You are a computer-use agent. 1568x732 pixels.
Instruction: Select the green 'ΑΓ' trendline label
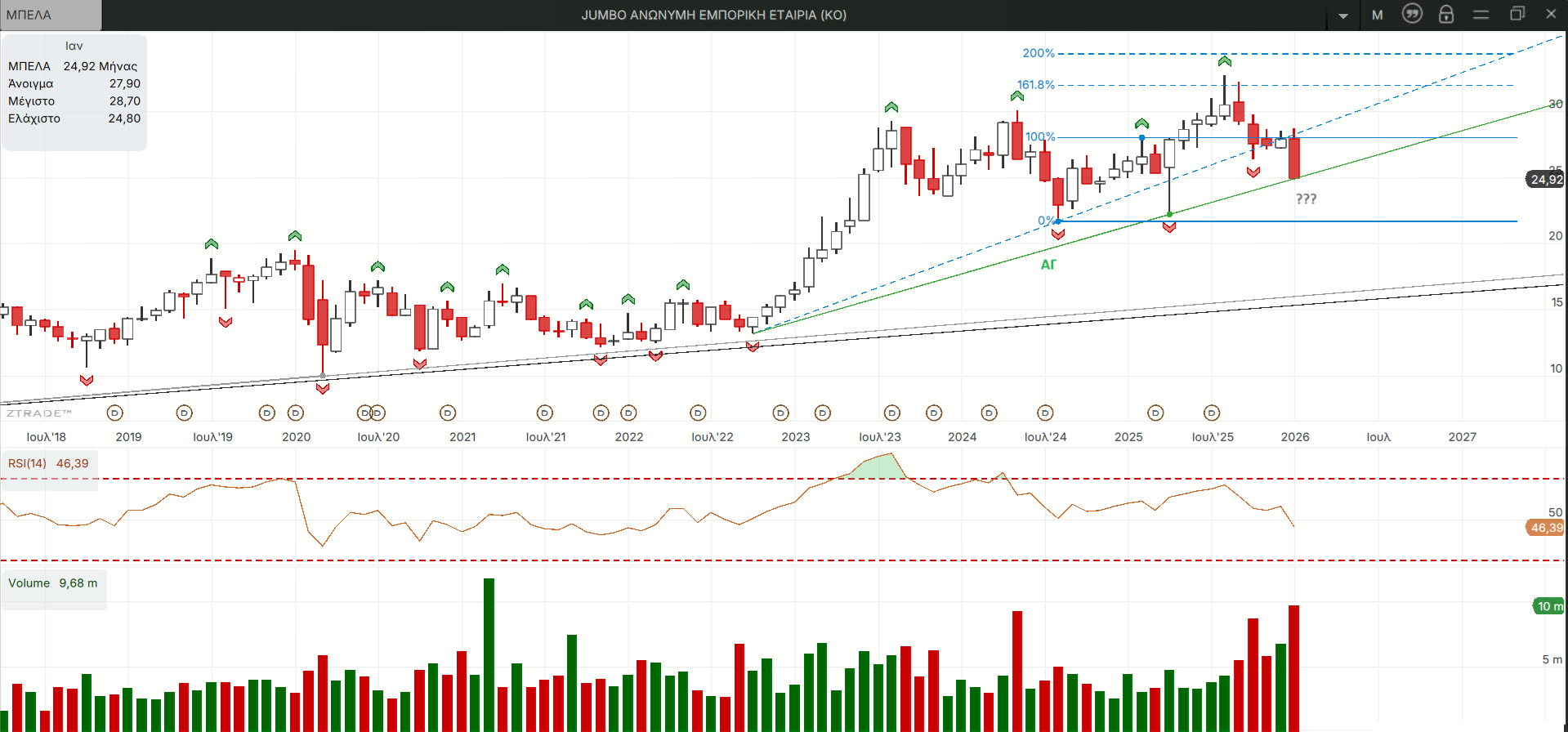pos(1048,265)
